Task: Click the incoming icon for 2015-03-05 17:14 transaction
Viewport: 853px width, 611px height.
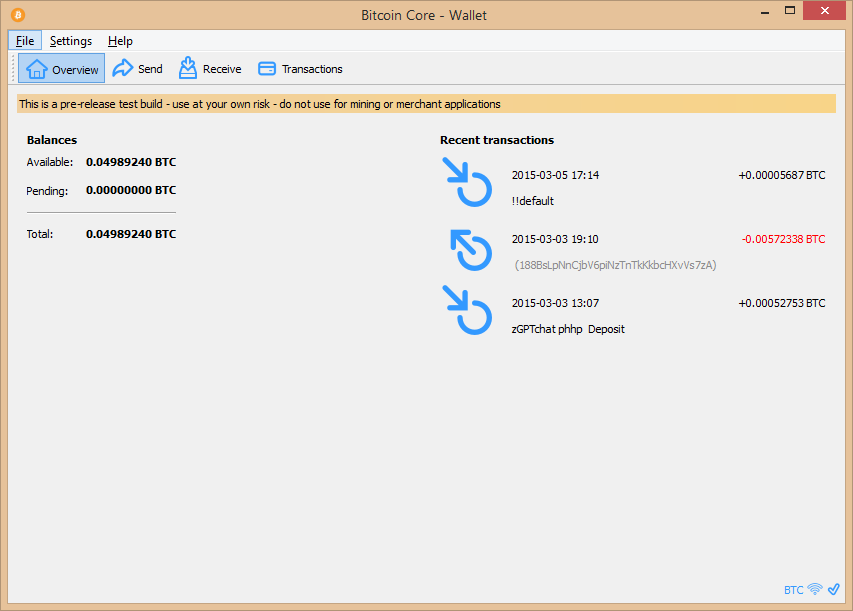Action: point(467,182)
